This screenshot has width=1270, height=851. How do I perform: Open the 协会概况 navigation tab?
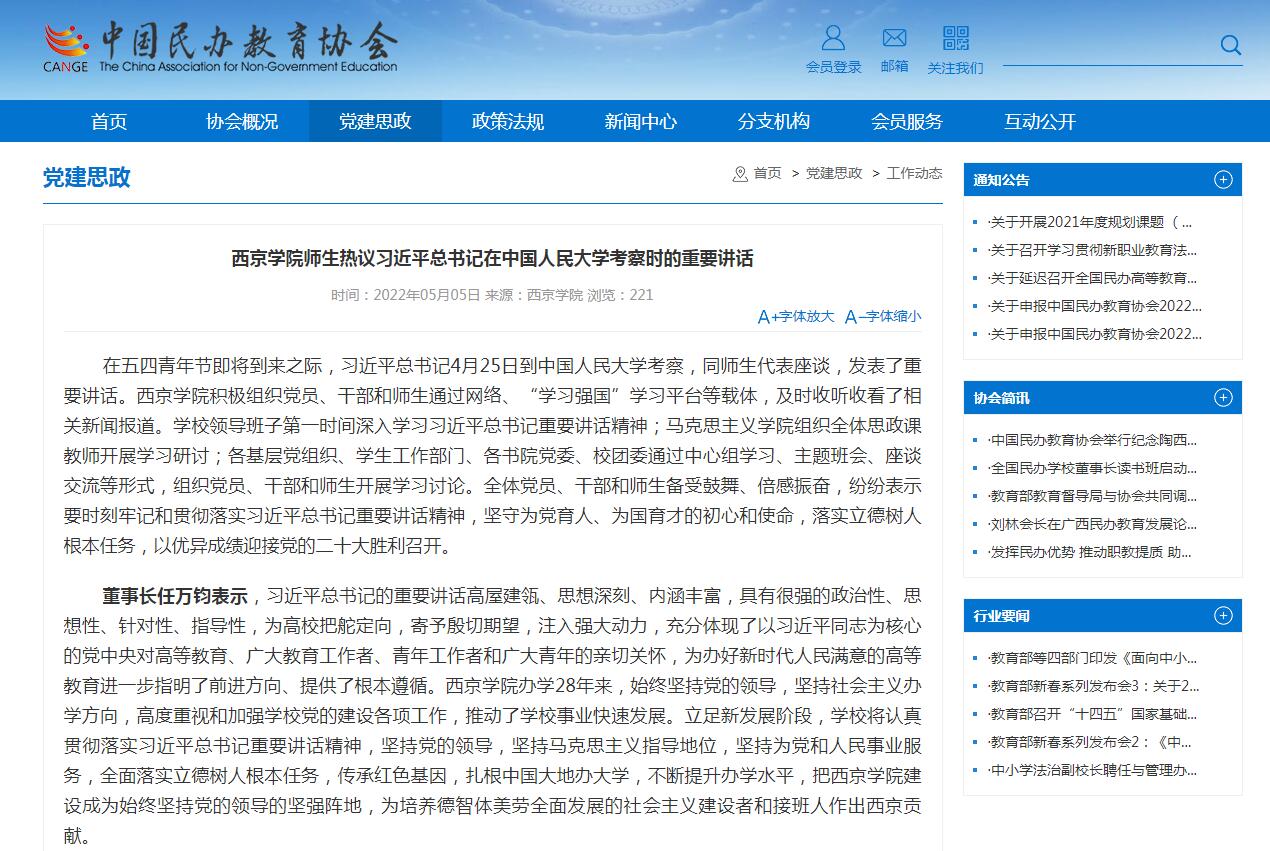(x=242, y=122)
